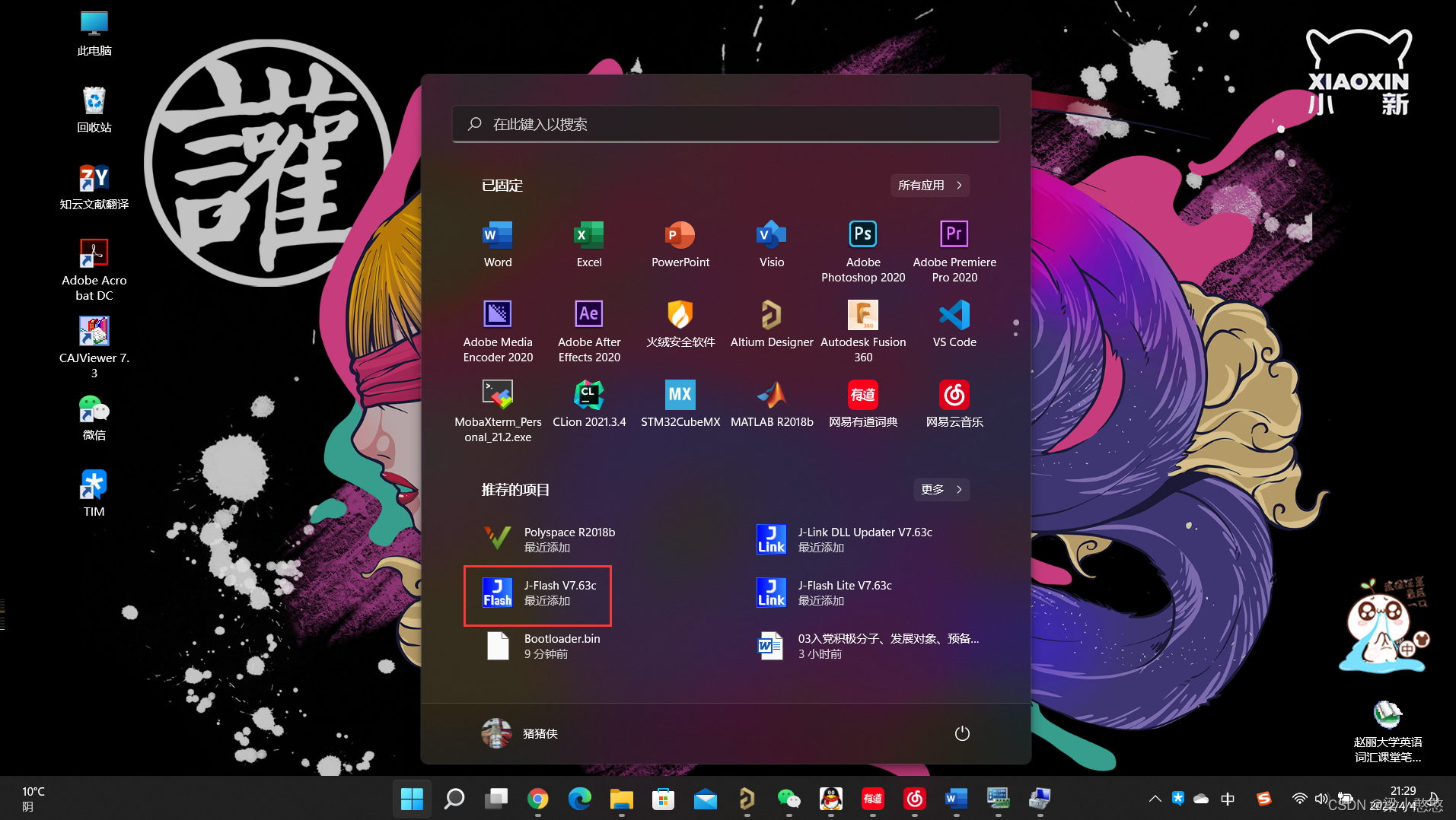
Task: Launch Chrome from taskbar
Action: (538, 799)
